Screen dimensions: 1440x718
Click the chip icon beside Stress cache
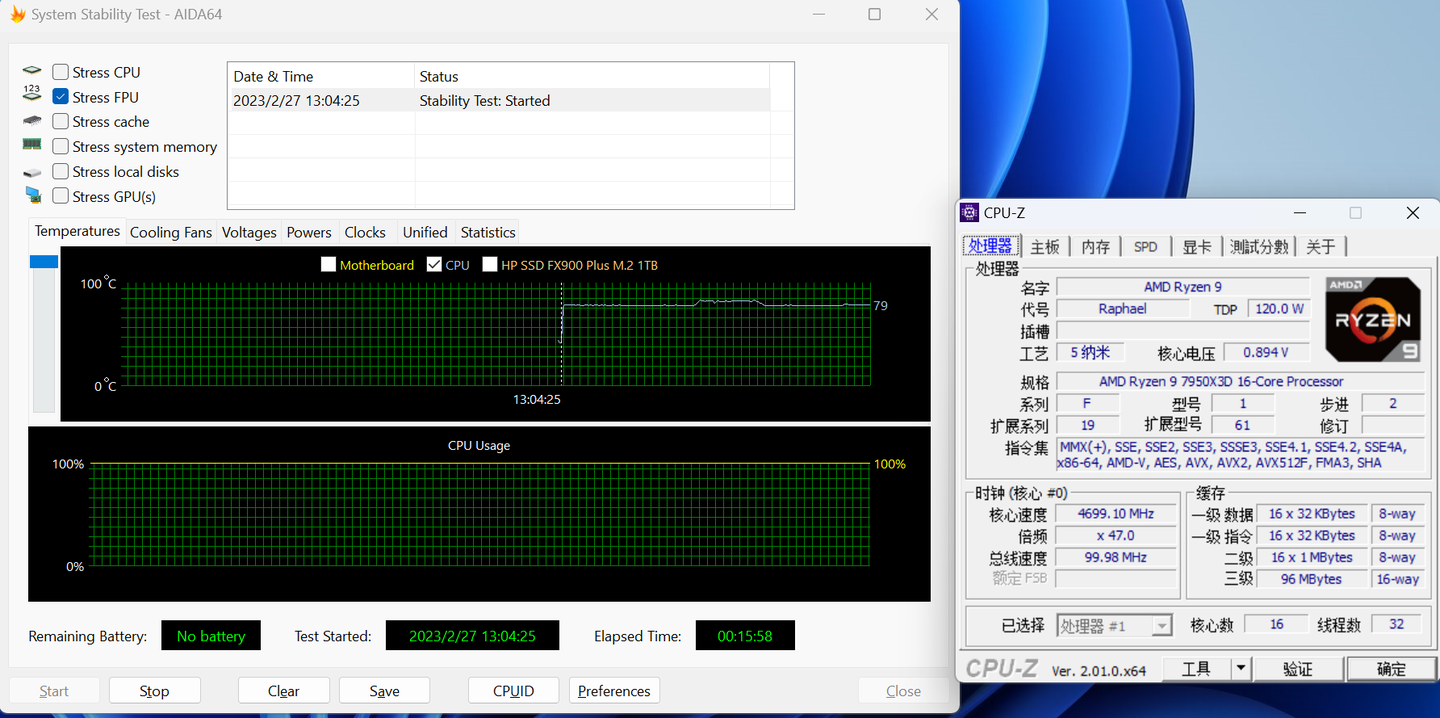tap(31, 121)
